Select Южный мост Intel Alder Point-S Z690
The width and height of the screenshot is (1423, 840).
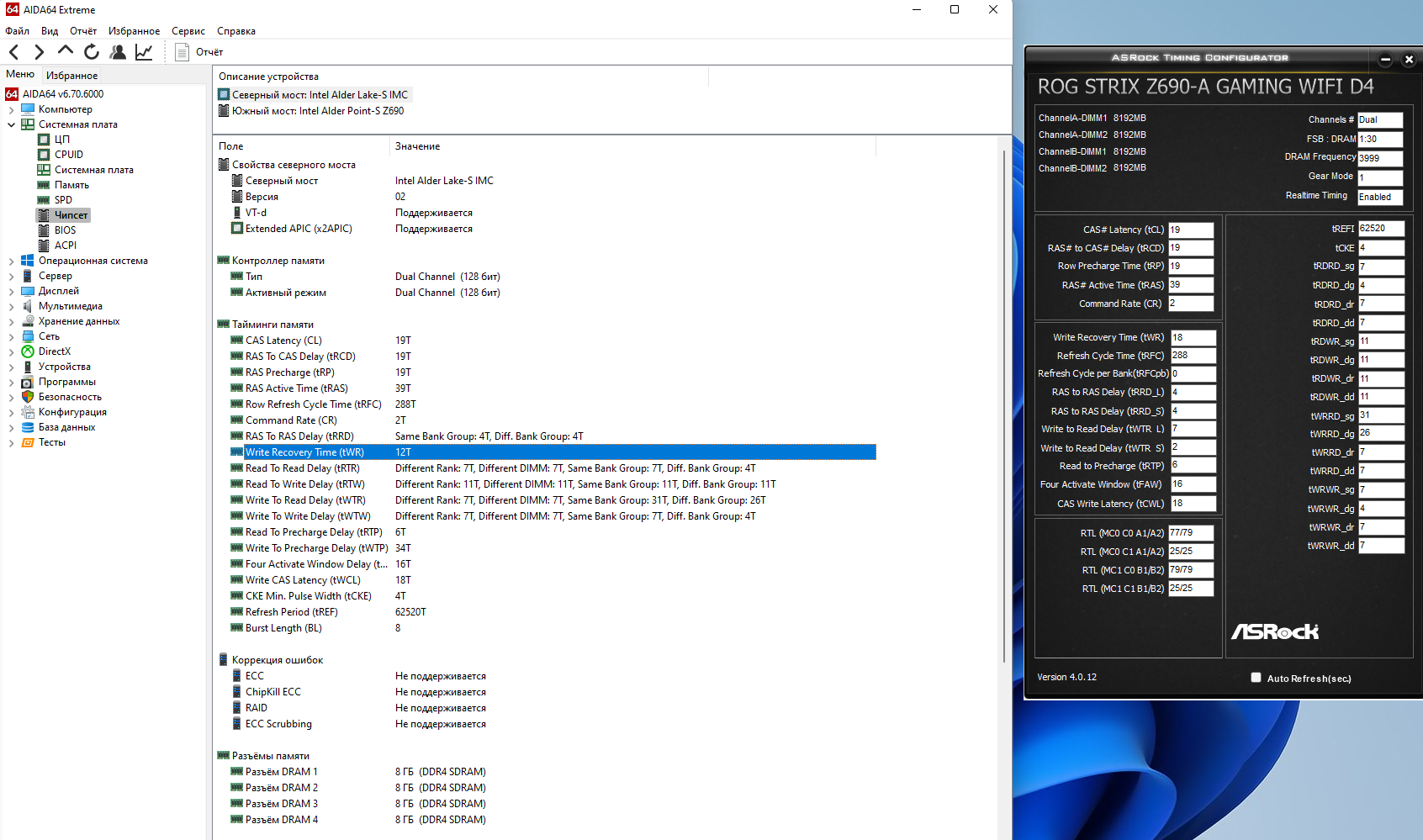tap(317, 111)
